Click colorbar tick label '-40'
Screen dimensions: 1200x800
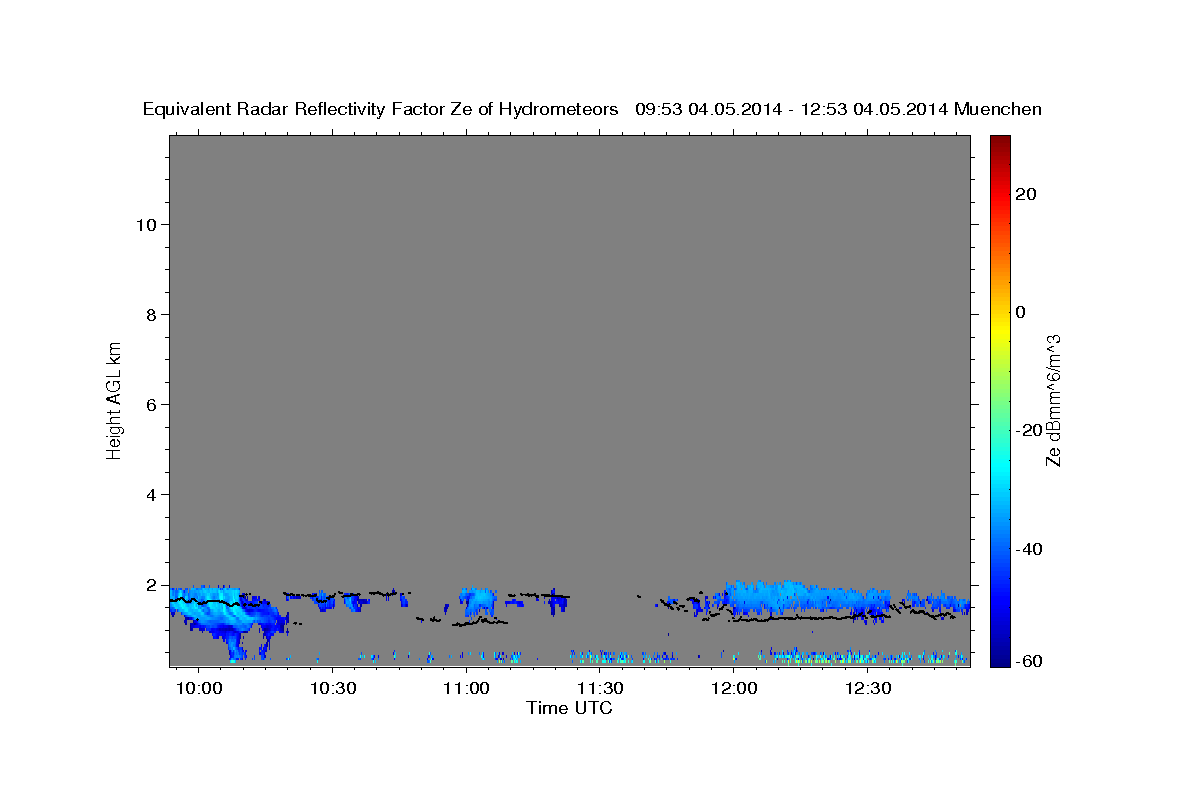(1027, 549)
